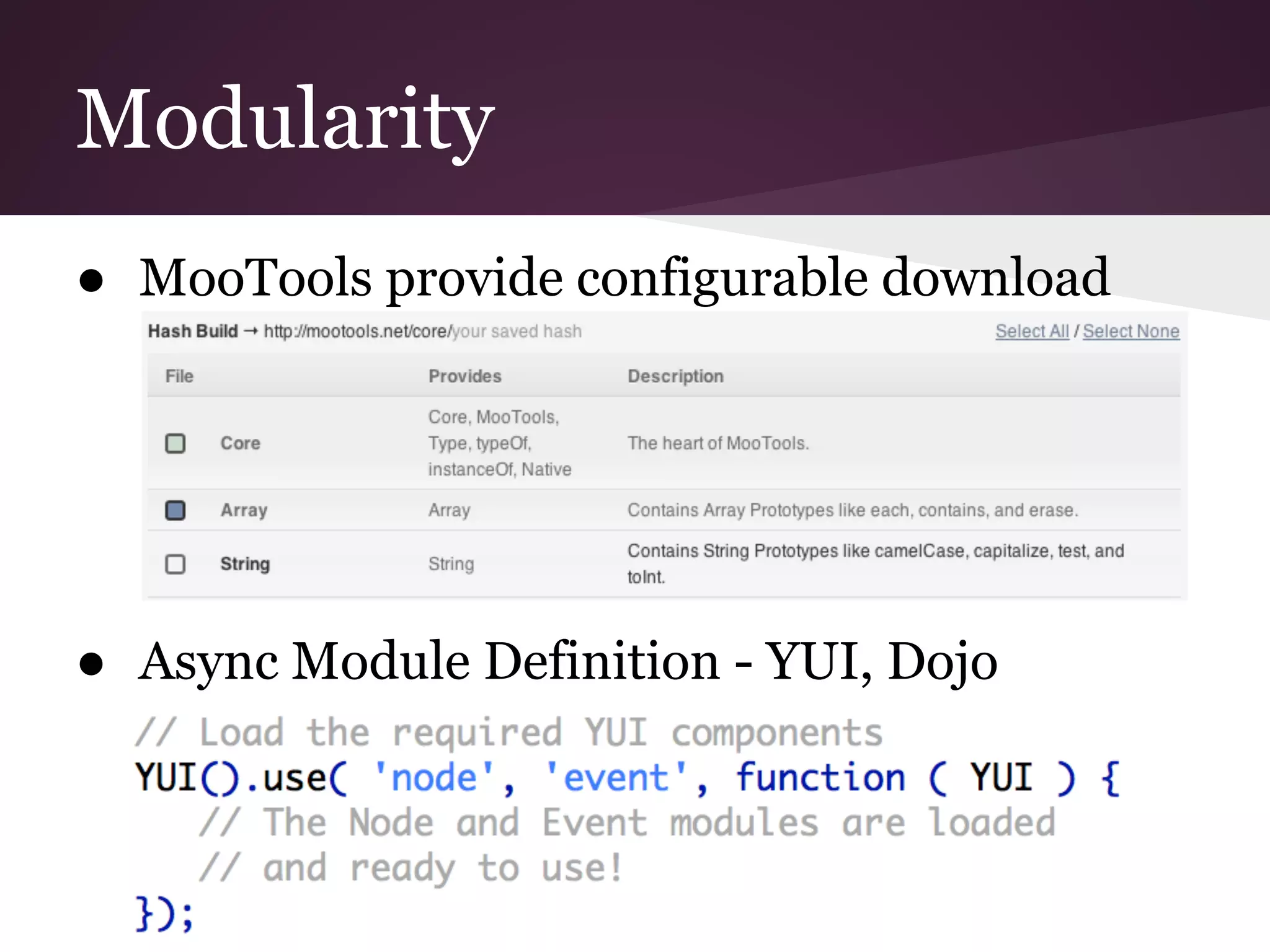Select the Core file name
Viewport: 1270px width, 952px height.
click(x=241, y=444)
